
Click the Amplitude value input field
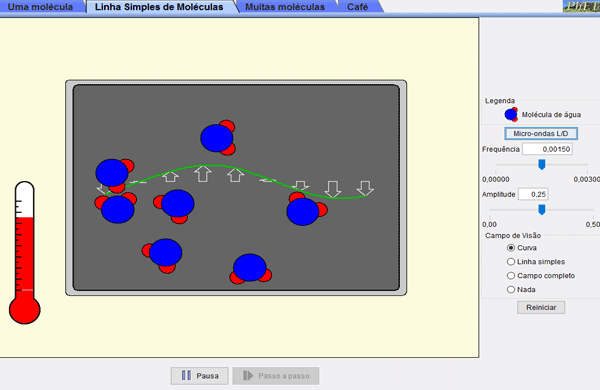(533, 194)
